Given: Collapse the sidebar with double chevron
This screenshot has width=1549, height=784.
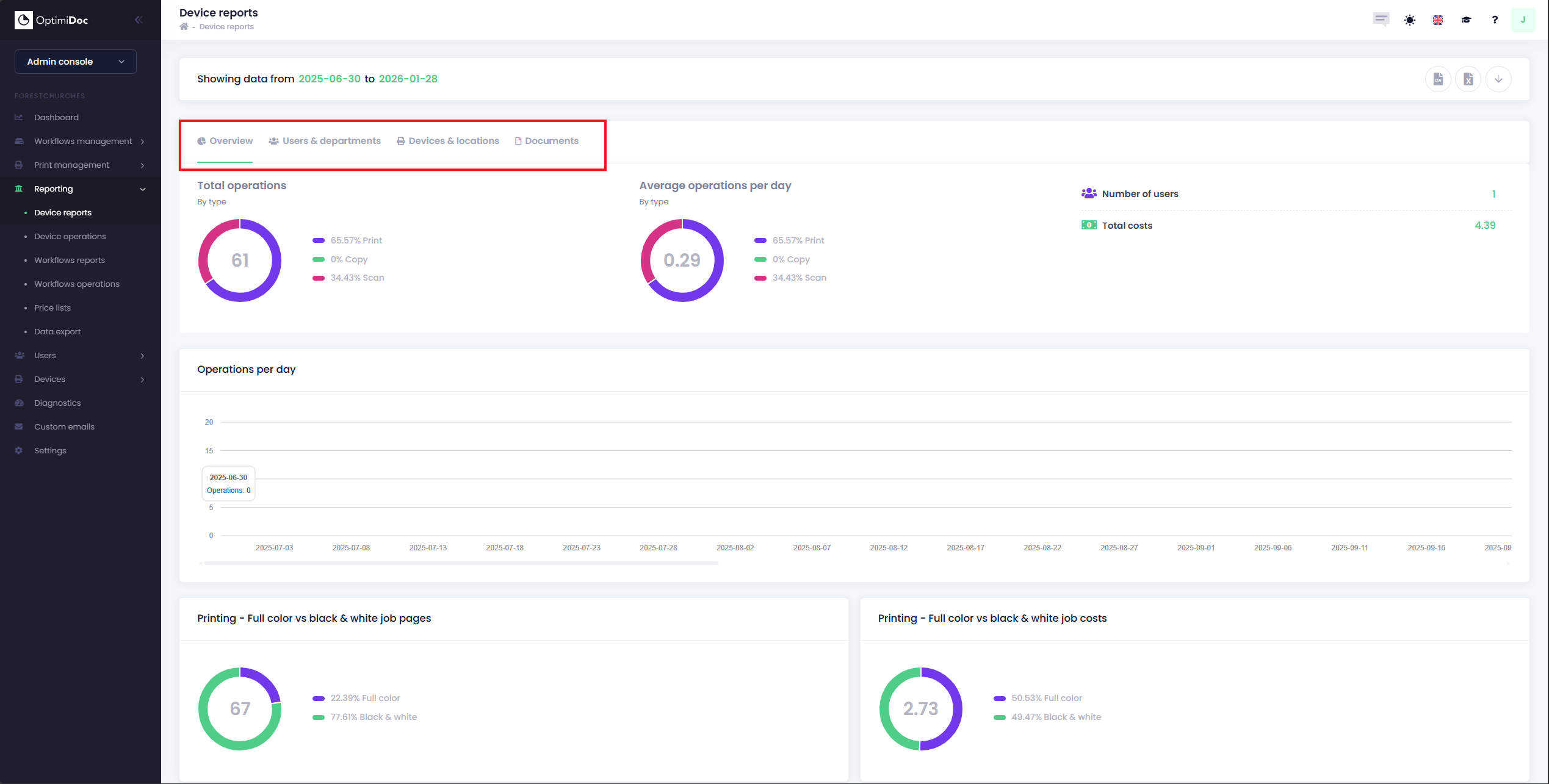Looking at the screenshot, I should tap(139, 20).
